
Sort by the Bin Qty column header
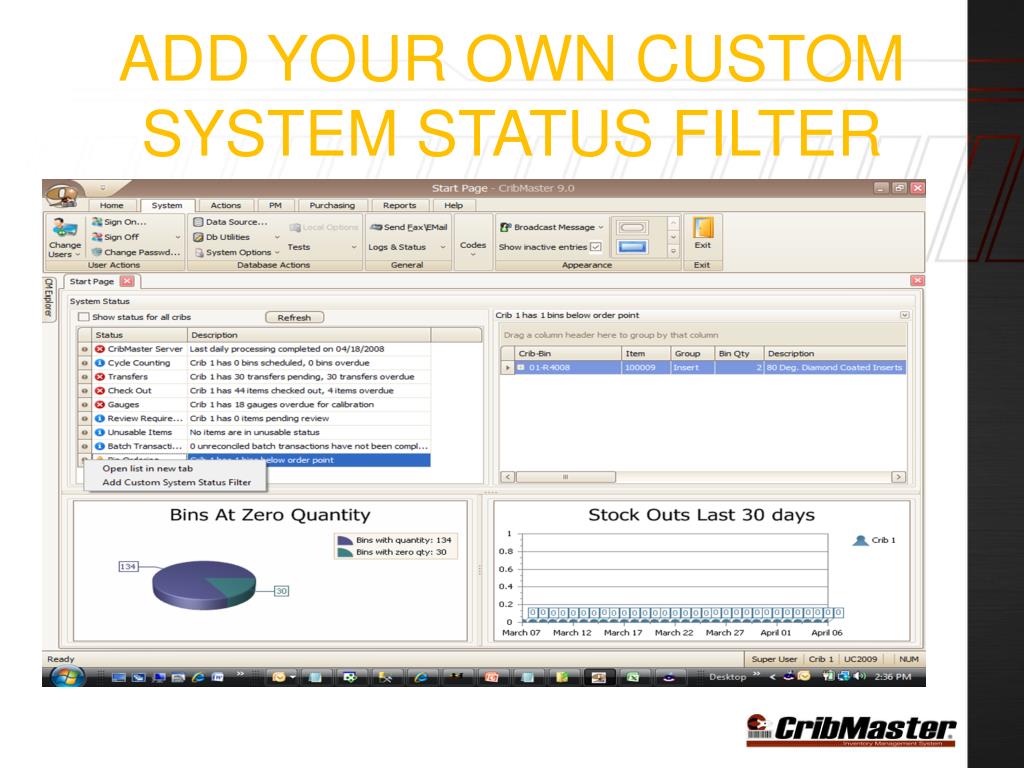[x=738, y=353]
